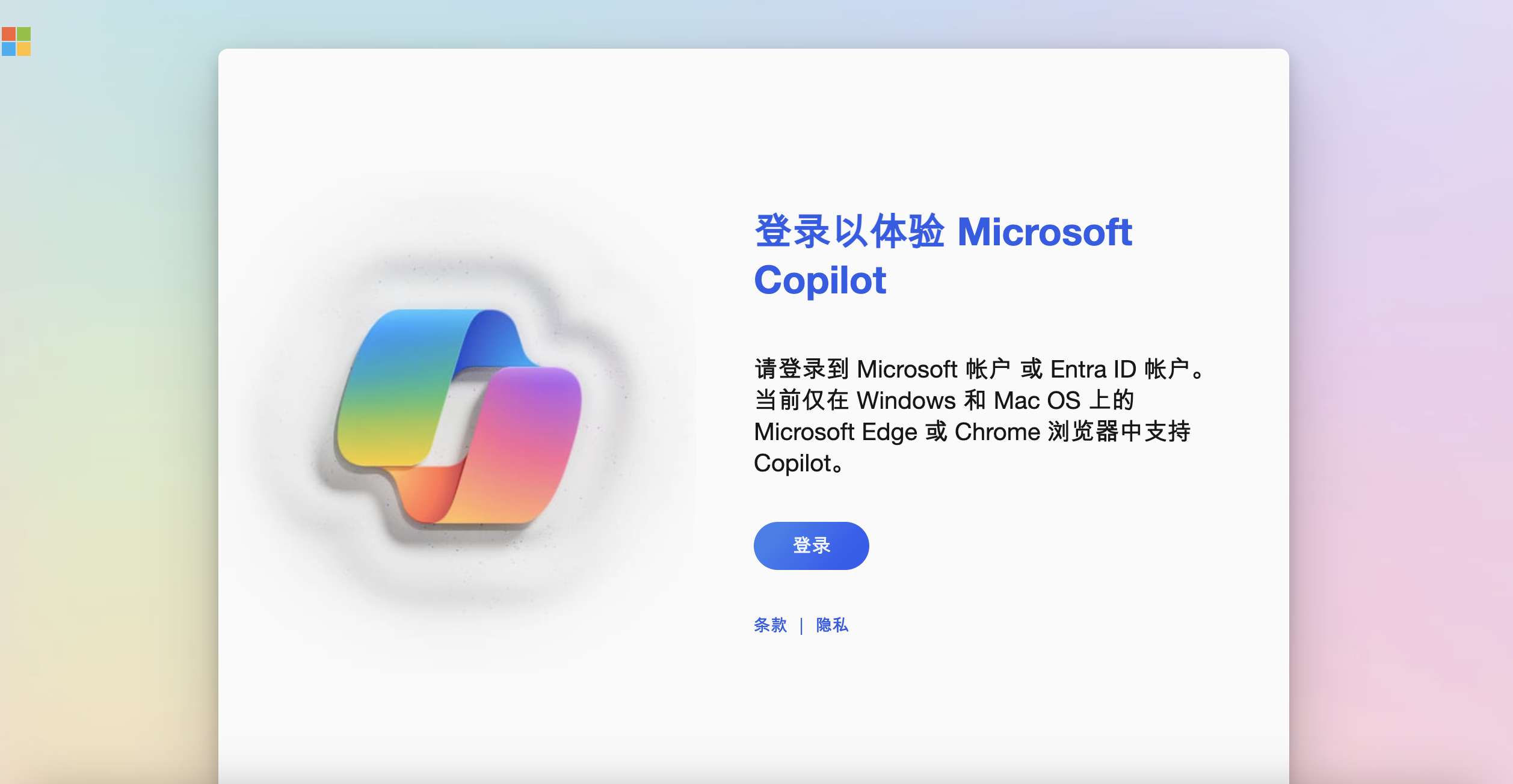
Task: Click the word Chrome in description
Action: pyautogui.click(x=997, y=432)
